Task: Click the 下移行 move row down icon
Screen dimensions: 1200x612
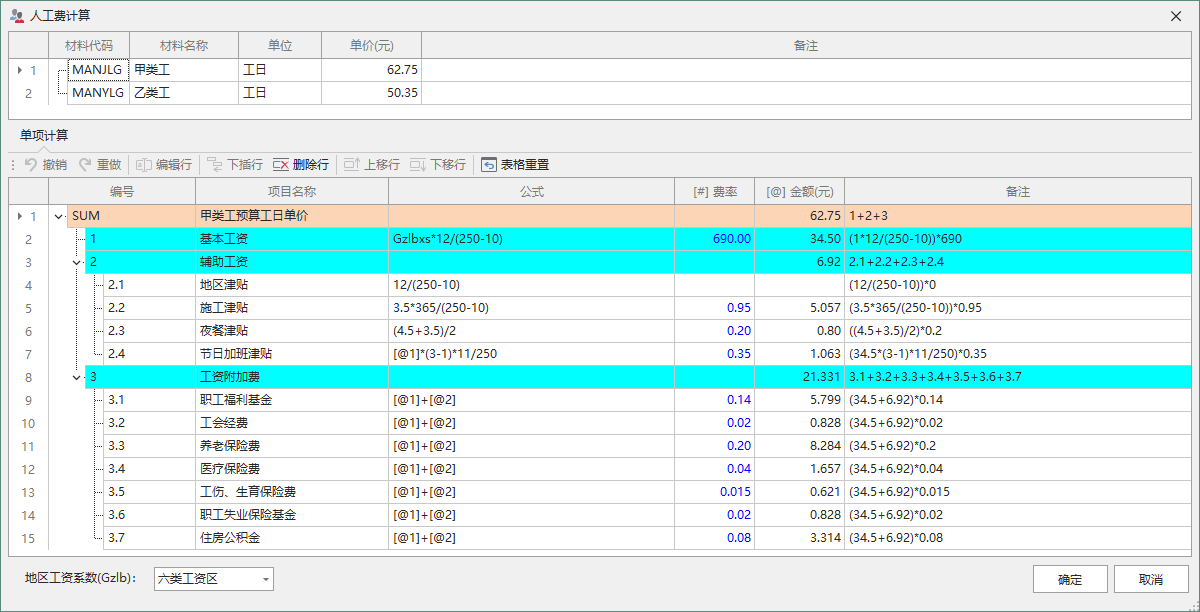Action: tap(418, 165)
